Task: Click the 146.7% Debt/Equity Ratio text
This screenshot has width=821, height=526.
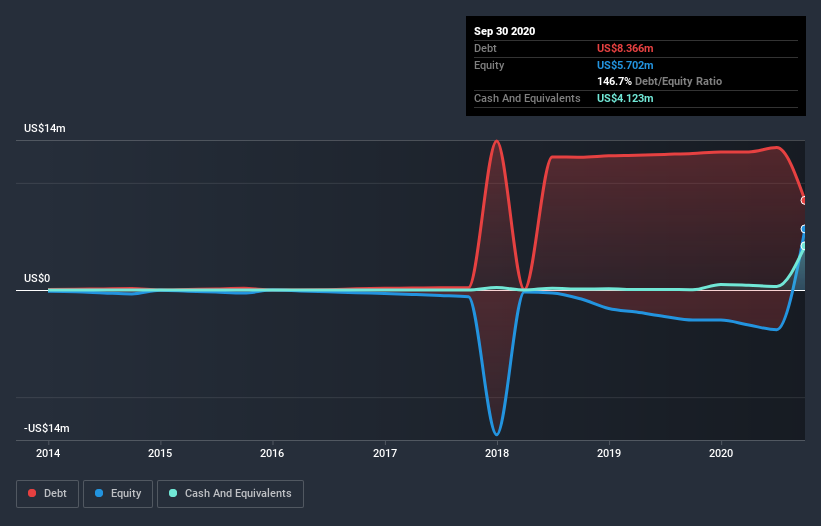Action: [659, 81]
